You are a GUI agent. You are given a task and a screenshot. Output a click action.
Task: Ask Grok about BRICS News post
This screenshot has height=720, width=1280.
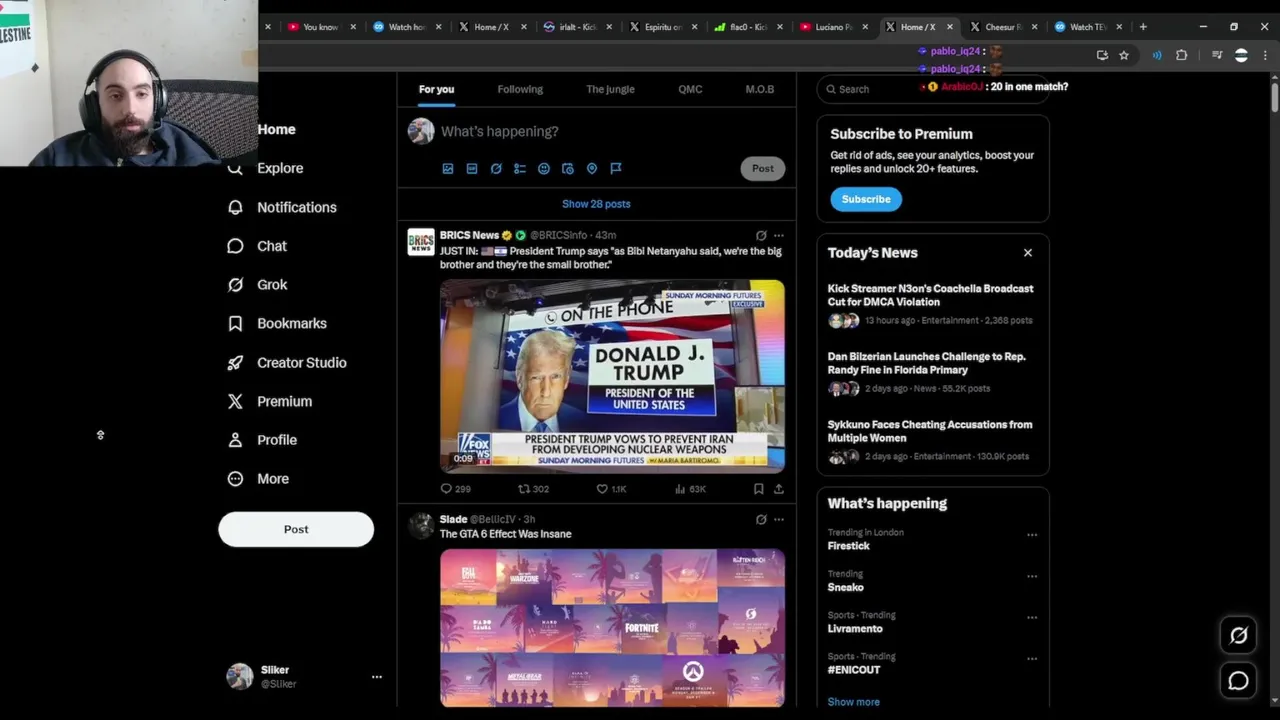(x=761, y=236)
